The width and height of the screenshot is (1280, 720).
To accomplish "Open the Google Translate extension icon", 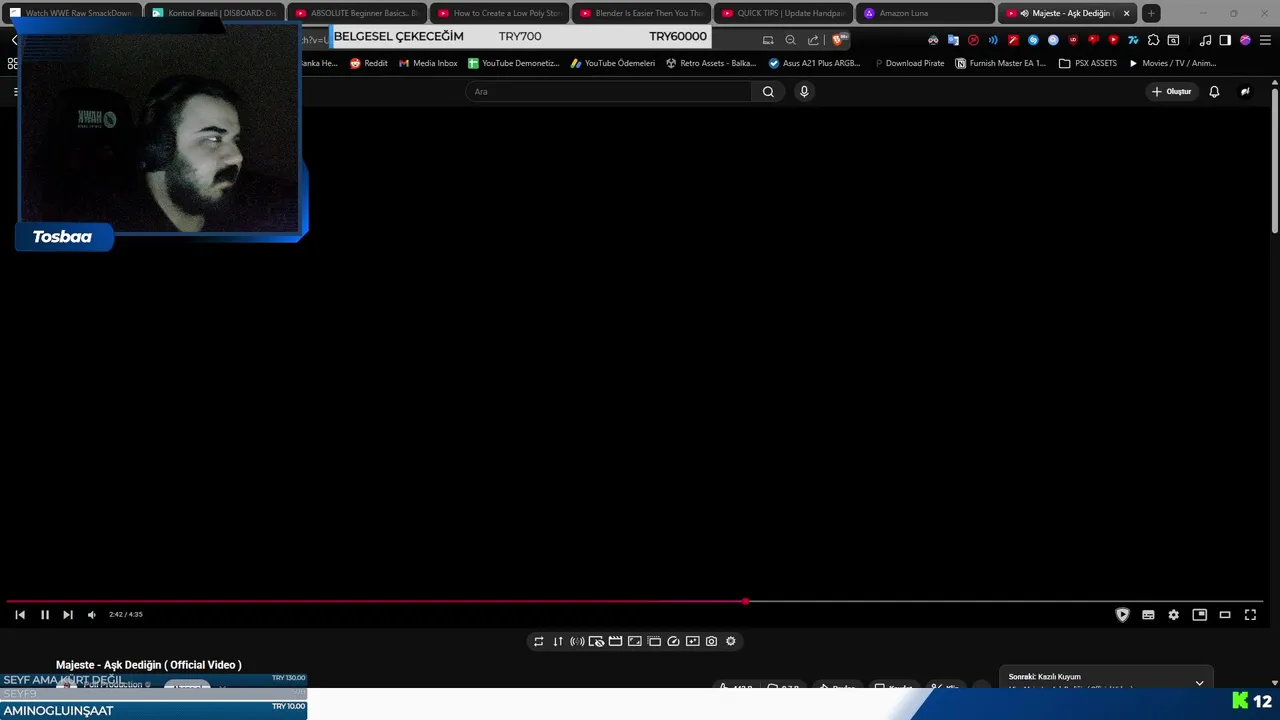I will tap(953, 40).
